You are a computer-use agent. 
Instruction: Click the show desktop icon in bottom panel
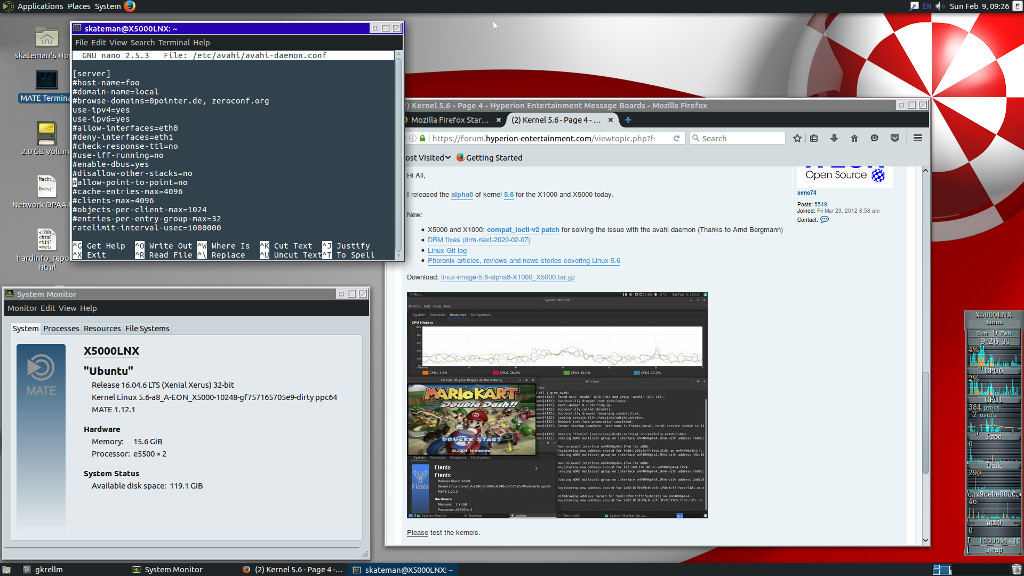click(x=7, y=569)
